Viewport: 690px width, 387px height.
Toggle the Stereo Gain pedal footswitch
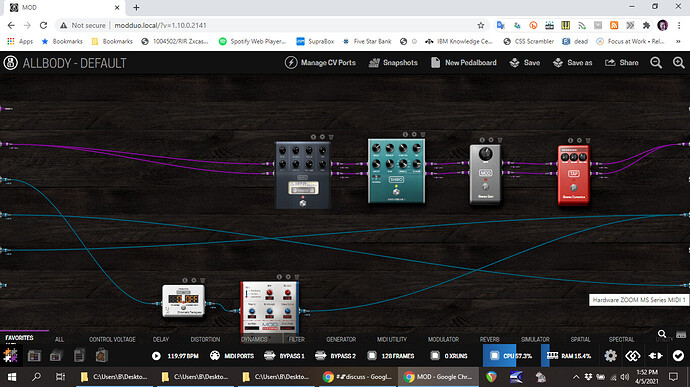[485, 187]
